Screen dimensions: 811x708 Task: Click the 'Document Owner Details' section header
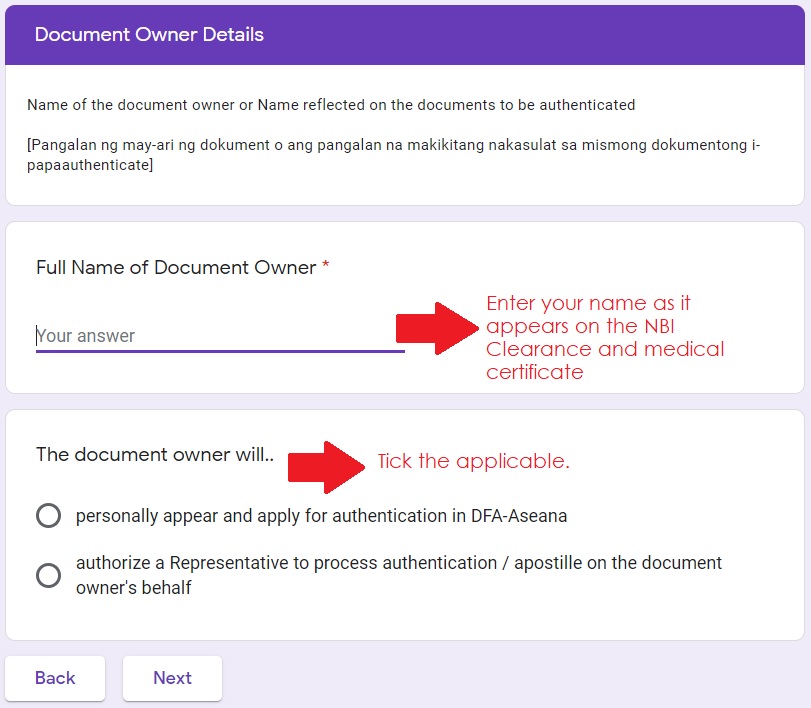[x=148, y=34]
